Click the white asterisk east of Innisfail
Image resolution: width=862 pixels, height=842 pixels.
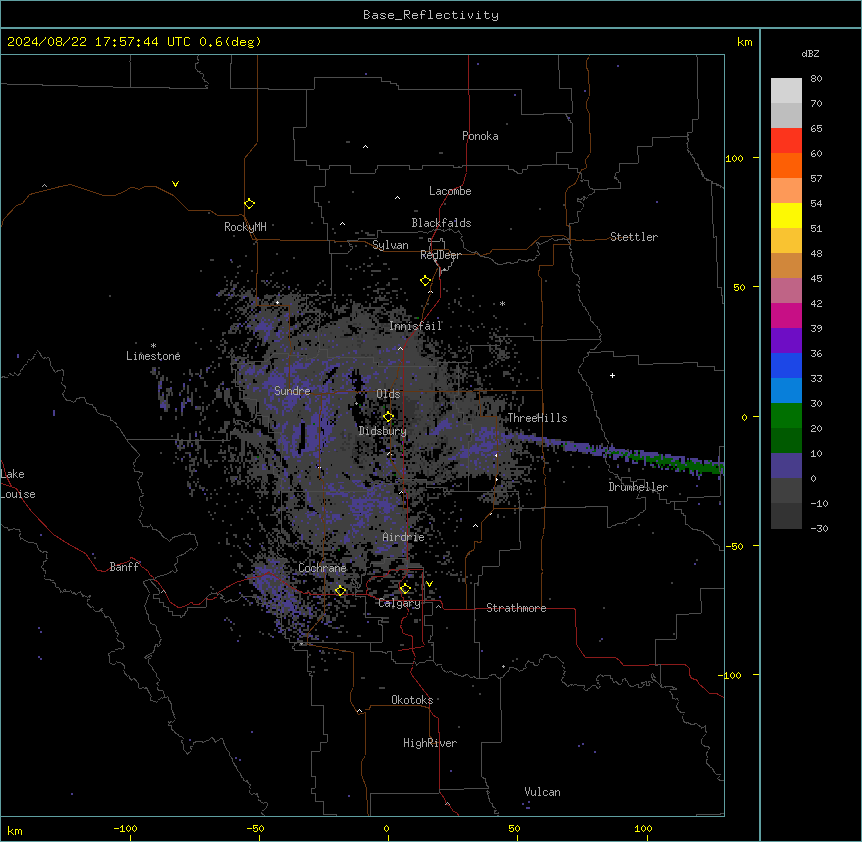[x=502, y=303]
